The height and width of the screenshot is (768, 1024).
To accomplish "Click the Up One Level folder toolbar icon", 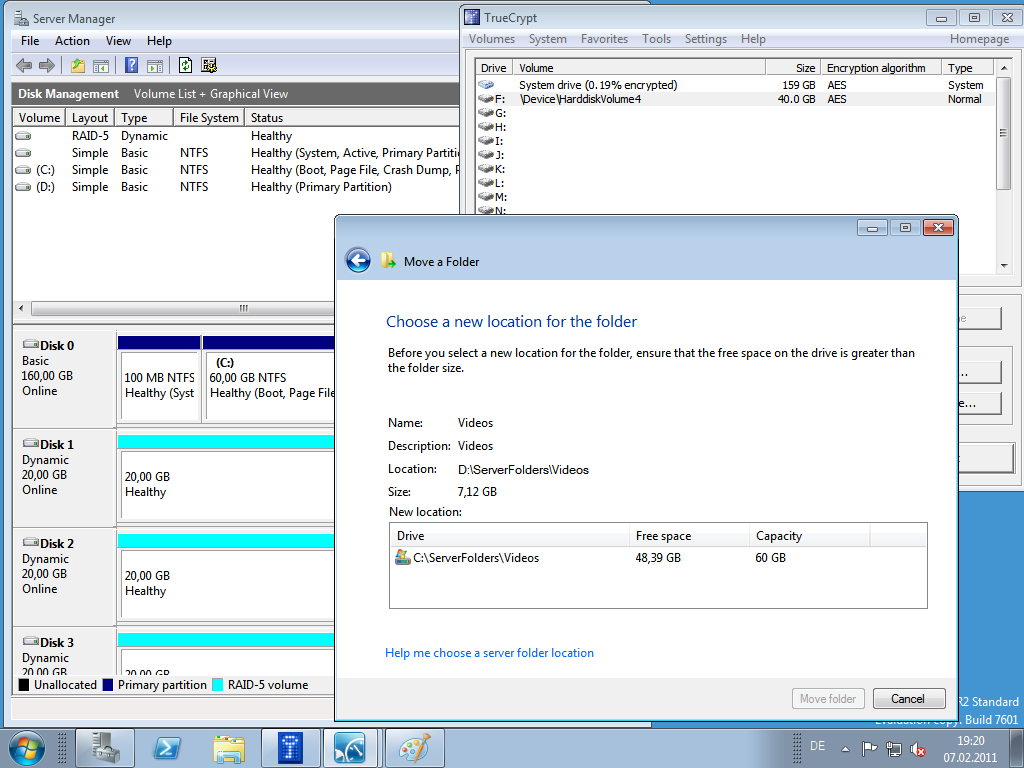I will [78, 66].
